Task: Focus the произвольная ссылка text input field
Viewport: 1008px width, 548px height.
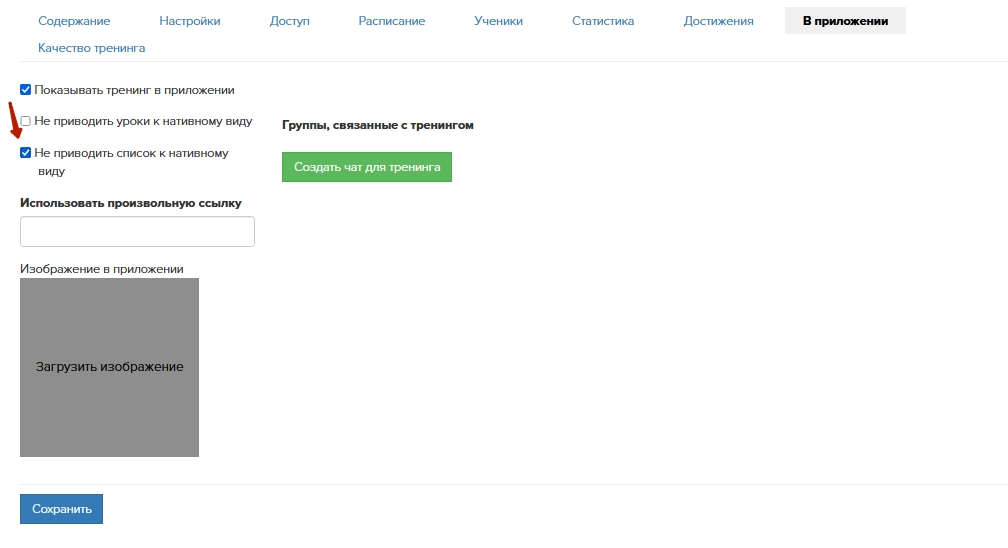Action: tap(137, 232)
